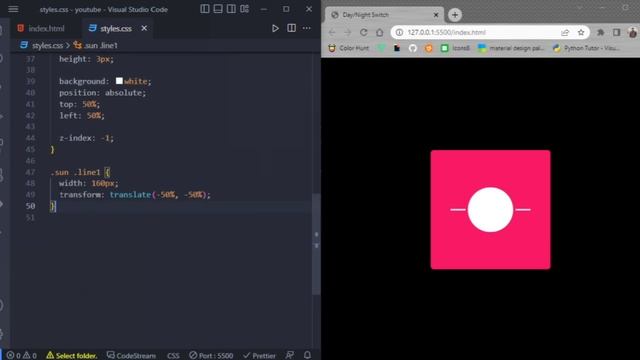This screenshot has height=360, width=640.
Task: Toggle secondary side bar layout icon
Action: tap(231, 9)
